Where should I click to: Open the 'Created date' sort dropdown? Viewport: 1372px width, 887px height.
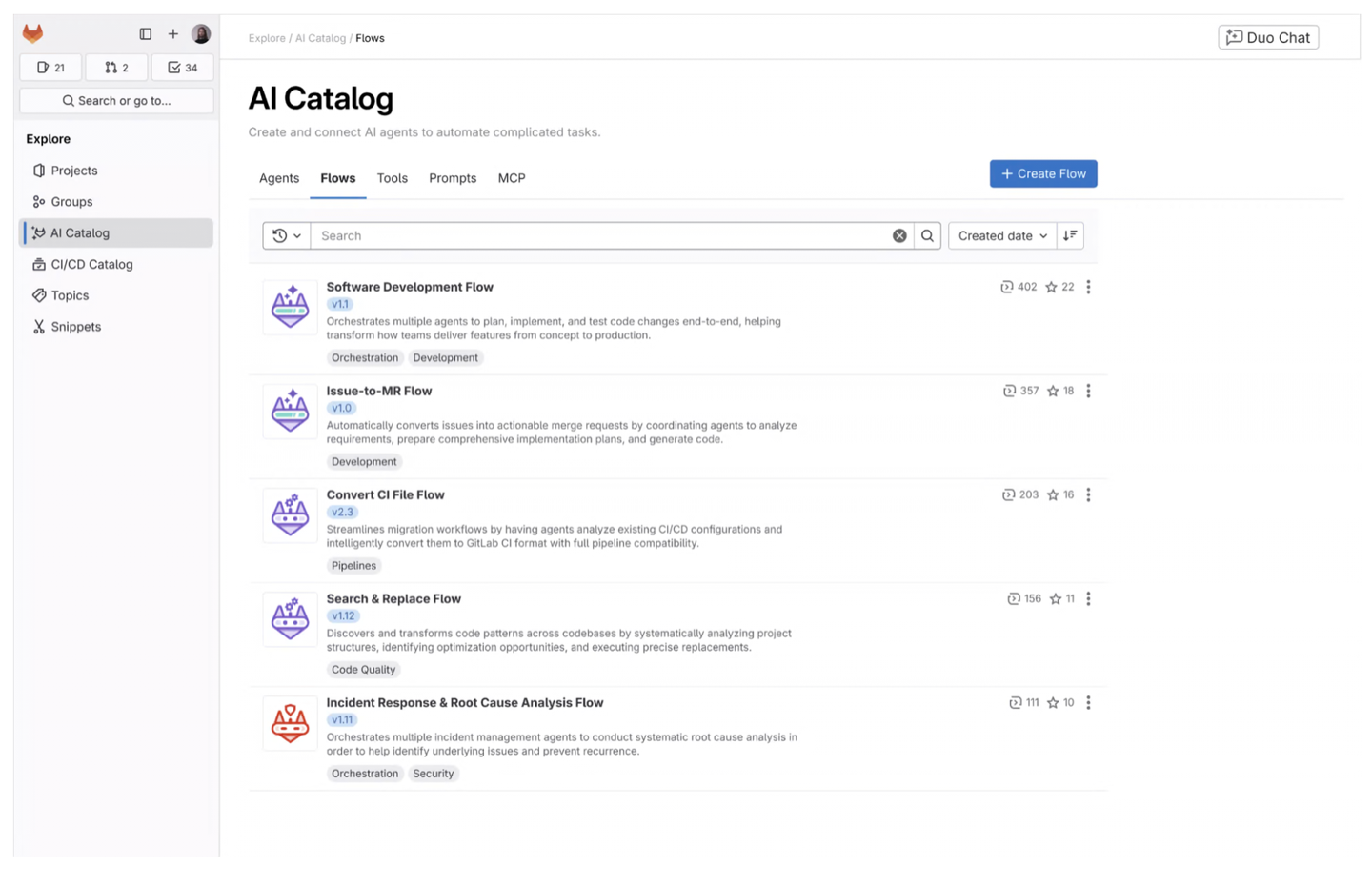(x=1002, y=236)
